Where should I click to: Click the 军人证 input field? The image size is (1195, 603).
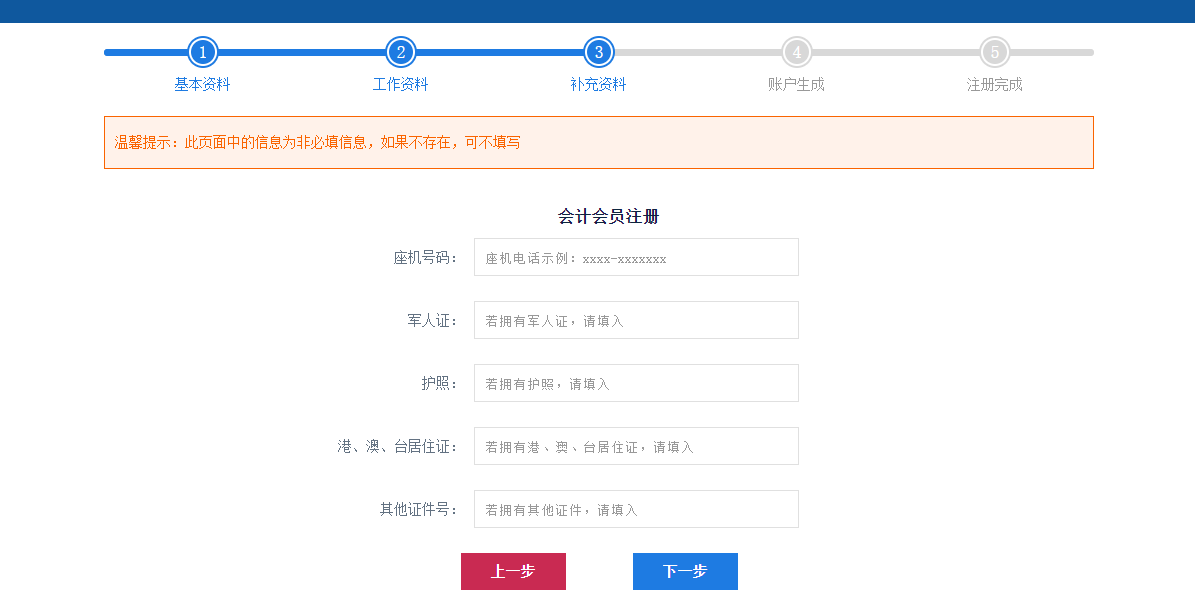point(636,320)
